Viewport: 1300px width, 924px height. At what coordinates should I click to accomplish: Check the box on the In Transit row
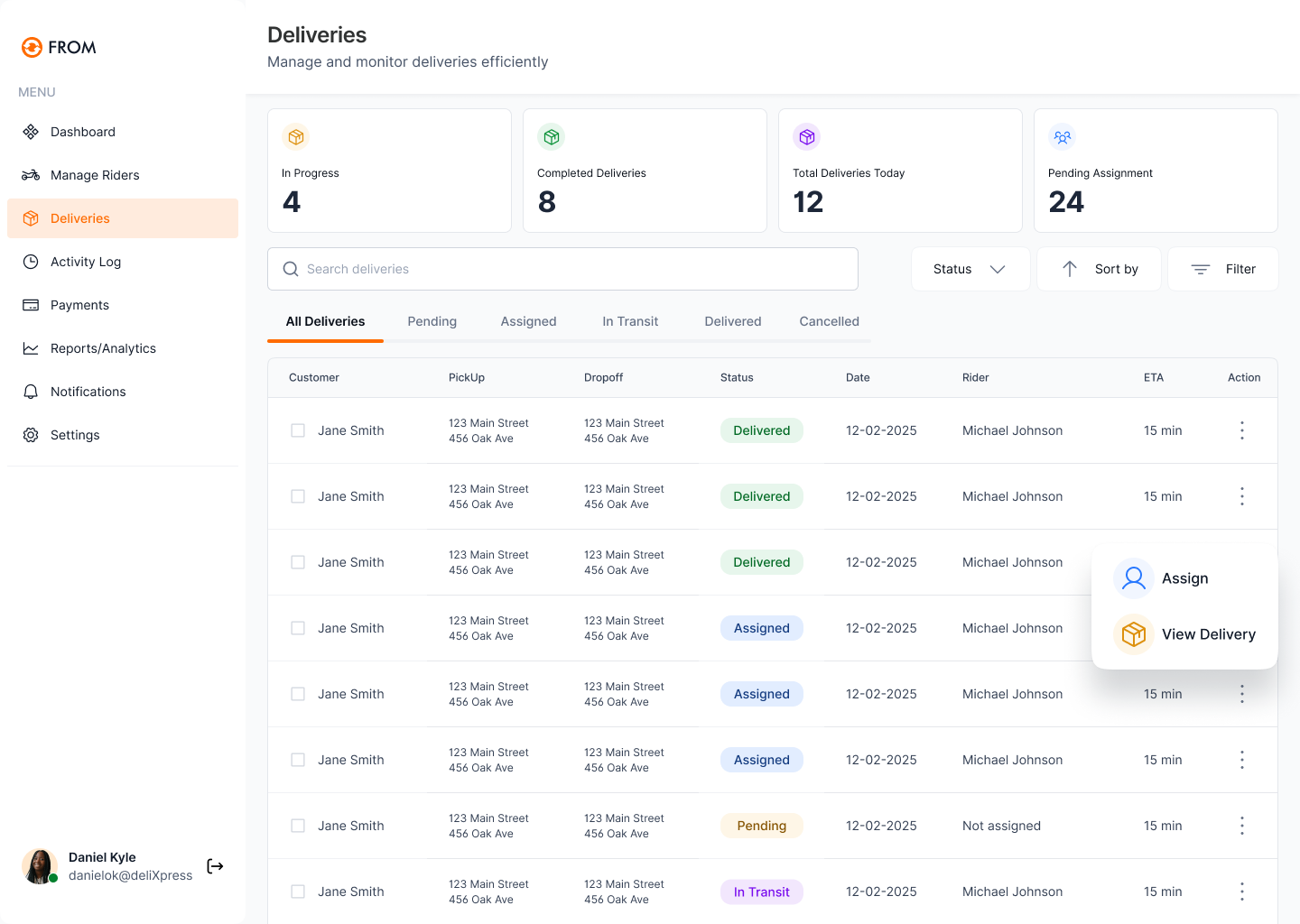click(298, 892)
